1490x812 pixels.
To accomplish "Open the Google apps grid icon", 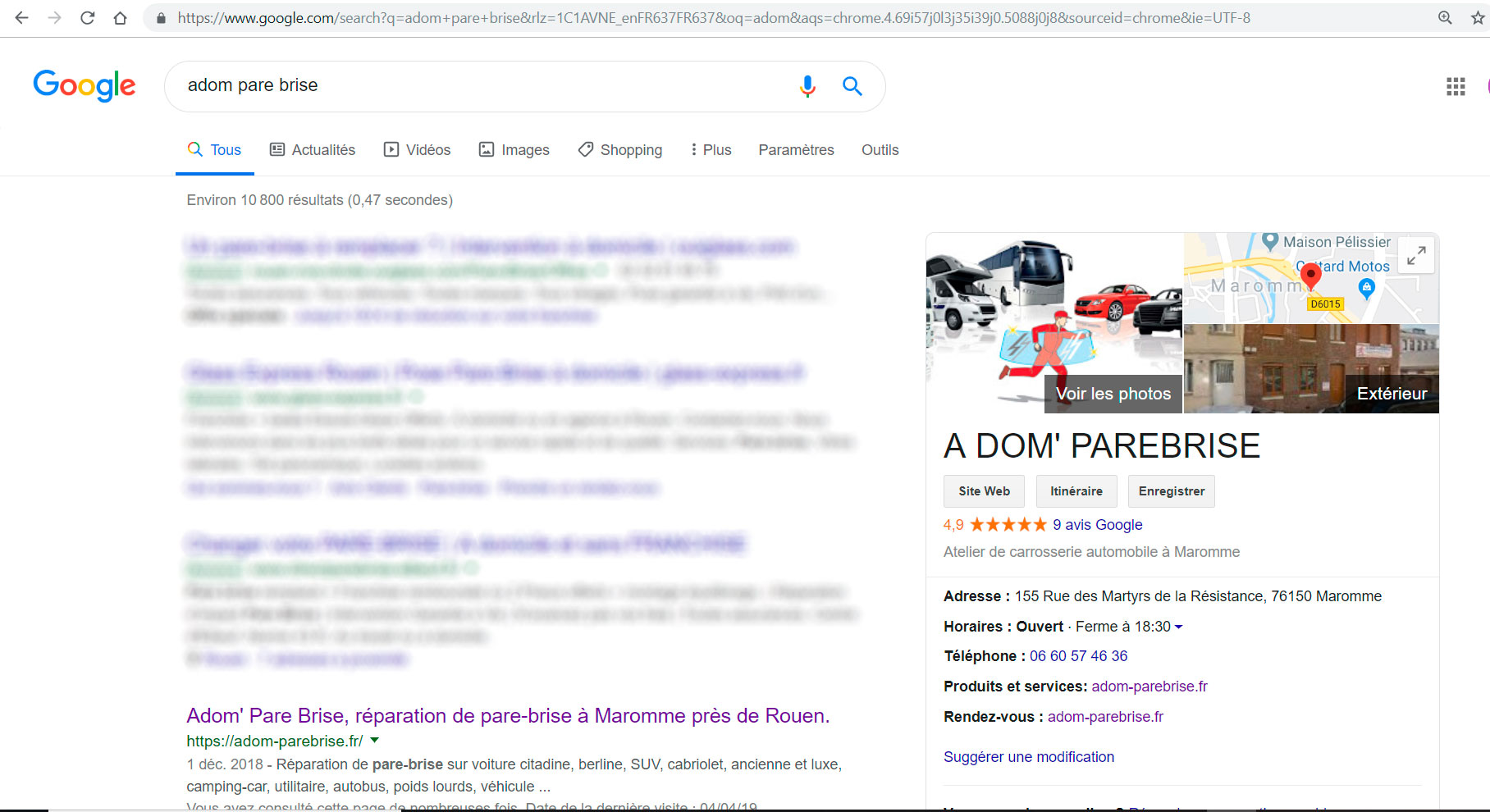I will tap(1456, 86).
